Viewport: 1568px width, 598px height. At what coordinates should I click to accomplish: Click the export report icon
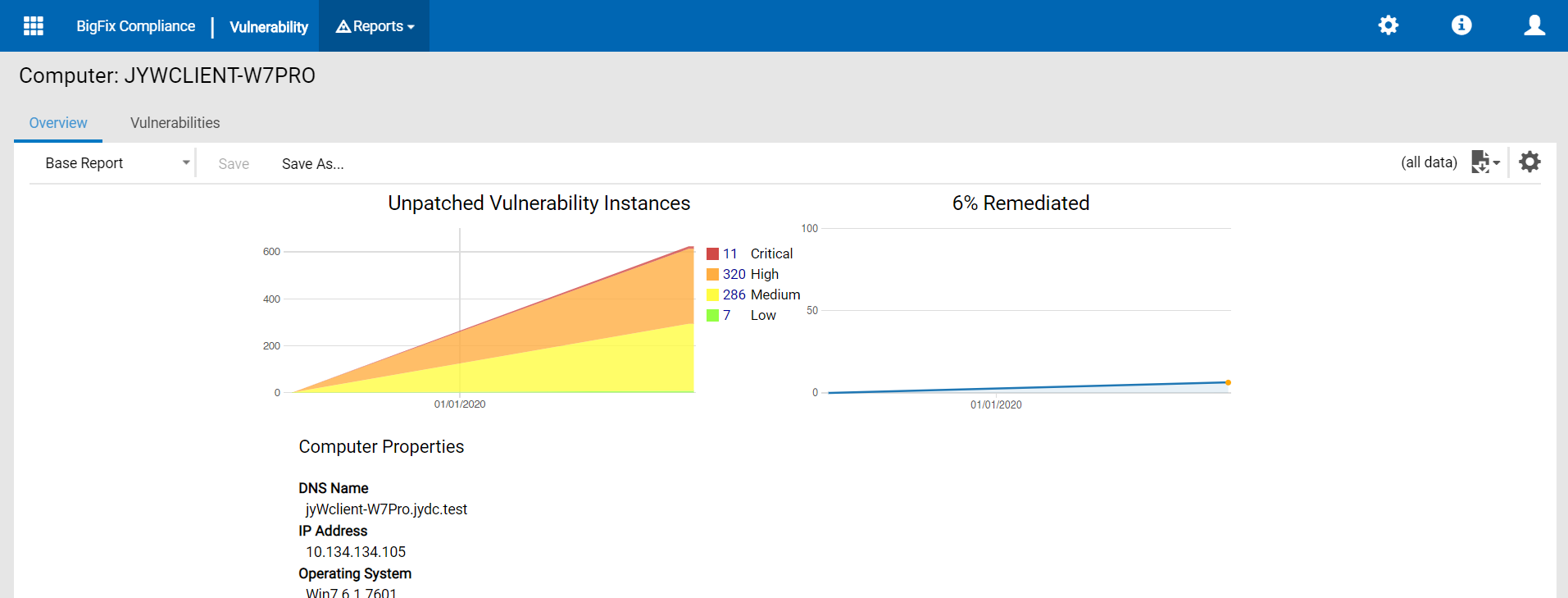click(x=1480, y=162)
